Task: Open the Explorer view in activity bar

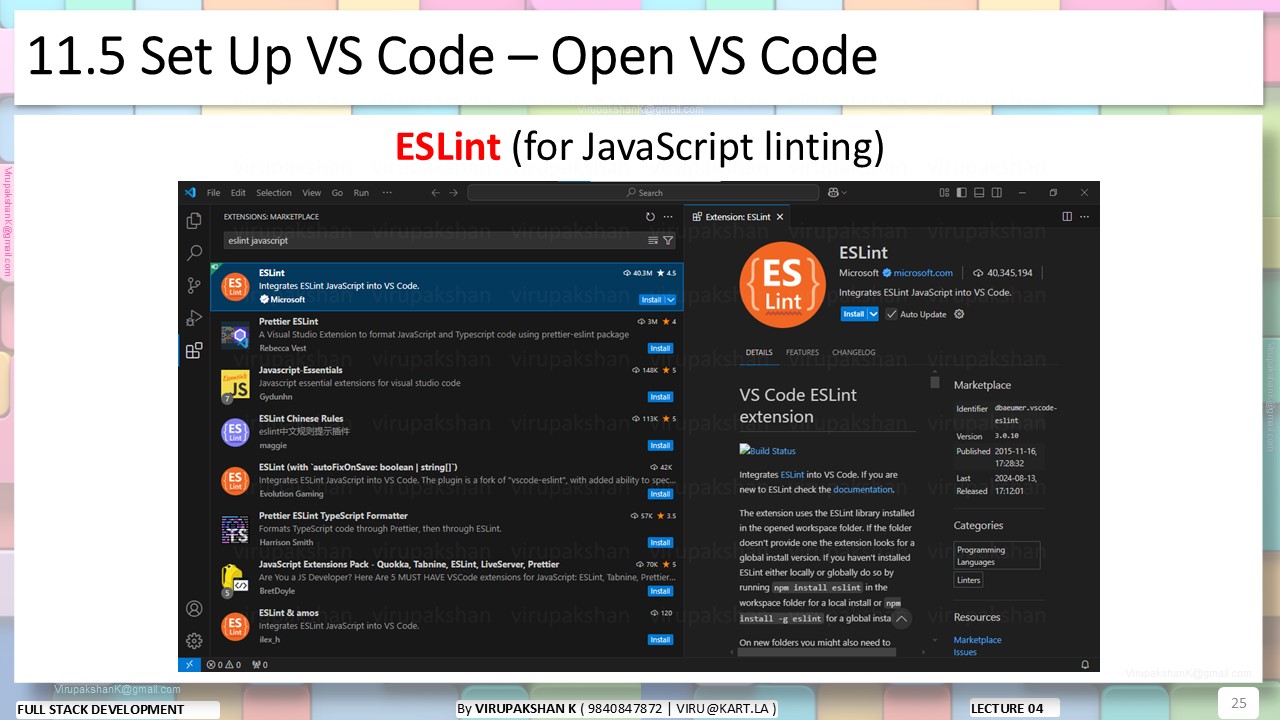Action: [x=194, y=220]
